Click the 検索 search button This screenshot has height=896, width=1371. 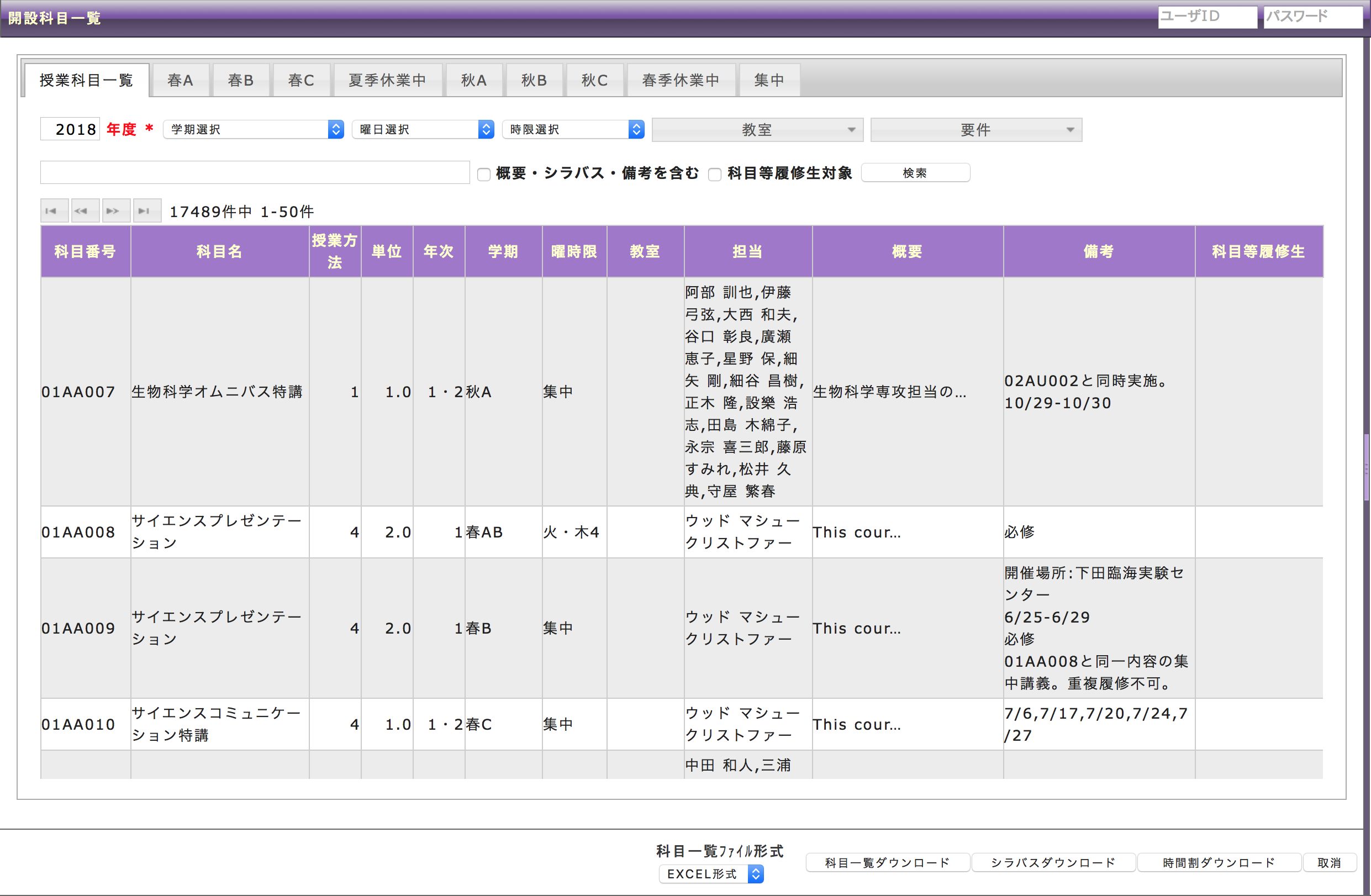[x=915, y=172]
